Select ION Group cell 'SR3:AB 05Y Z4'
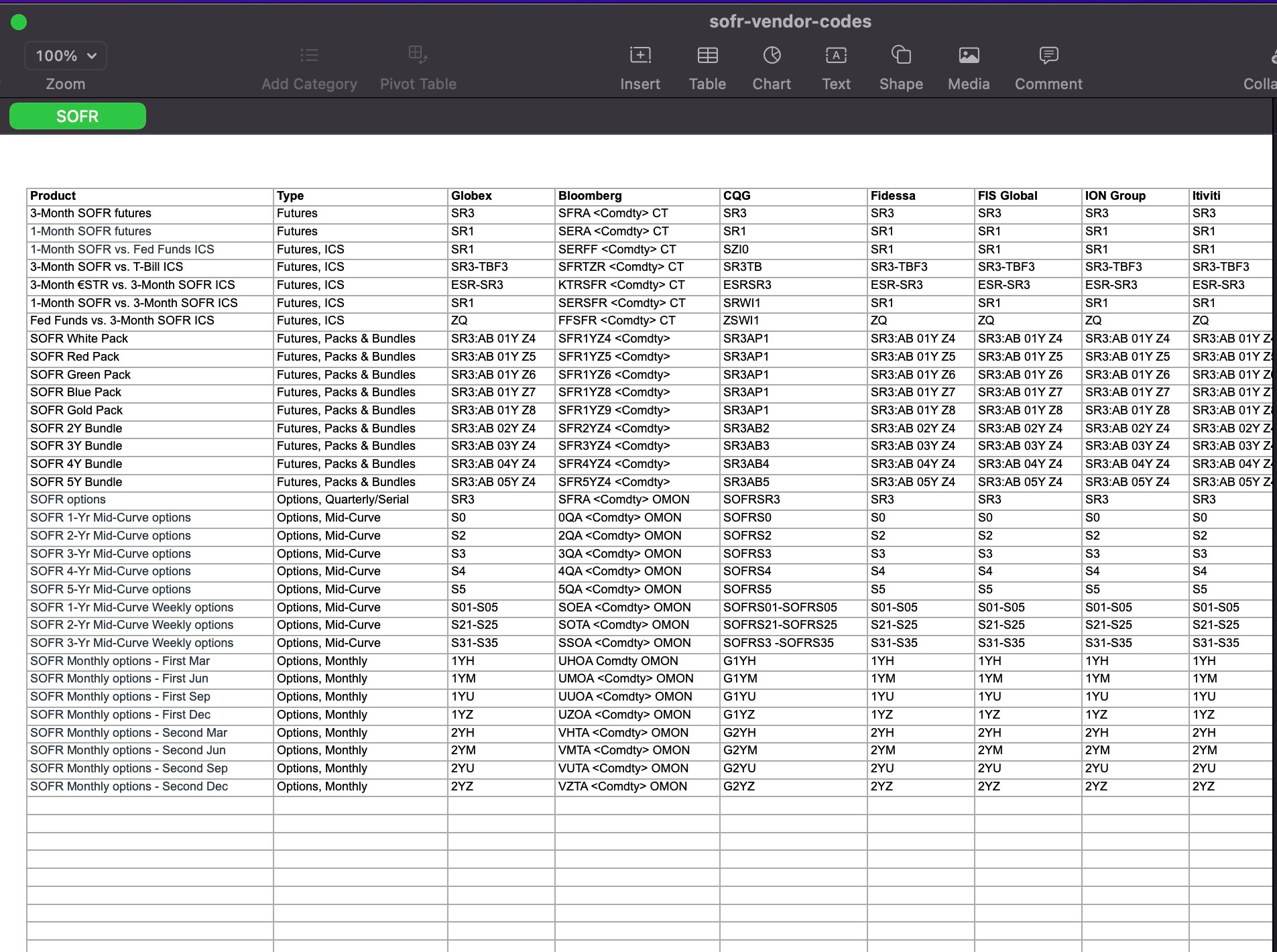Screen dimensions: 1277x952 pos(1136,482)
